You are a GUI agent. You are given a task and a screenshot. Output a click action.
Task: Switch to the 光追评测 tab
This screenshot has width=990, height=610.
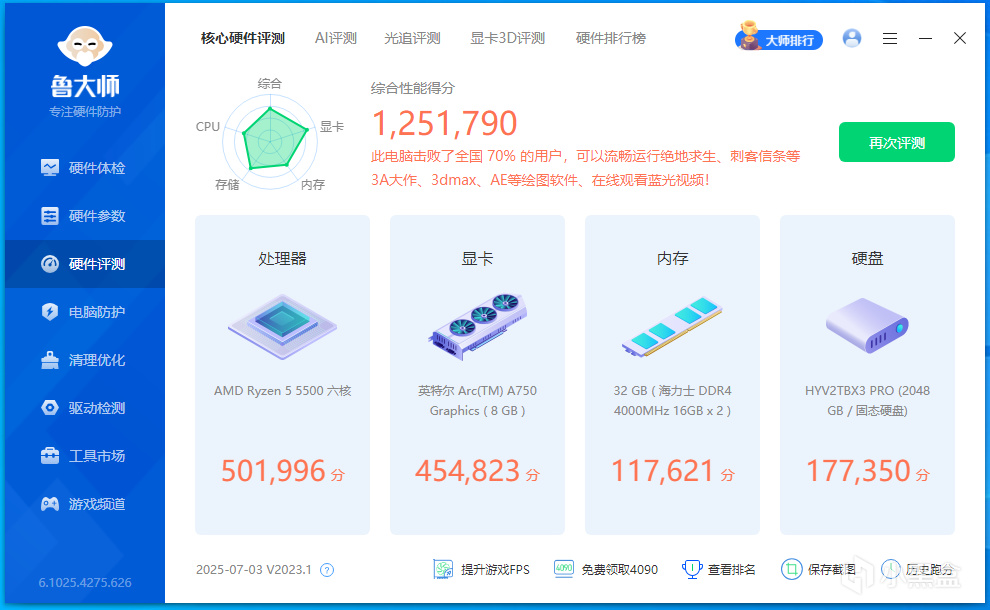[x=412, y=39]
